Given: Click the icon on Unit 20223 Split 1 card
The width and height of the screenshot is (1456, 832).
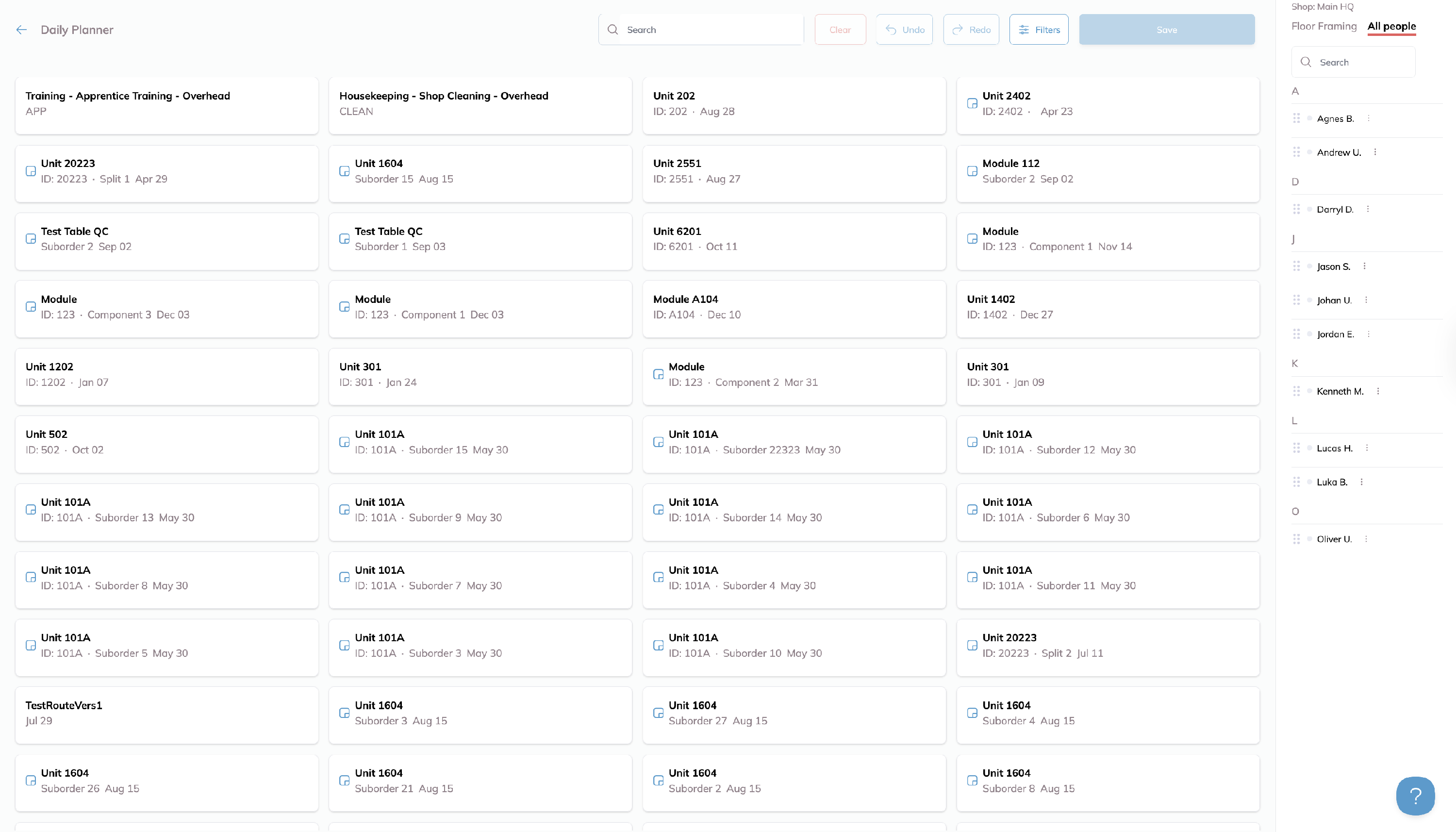Looking at the screenshot, I should click(31, 171).
